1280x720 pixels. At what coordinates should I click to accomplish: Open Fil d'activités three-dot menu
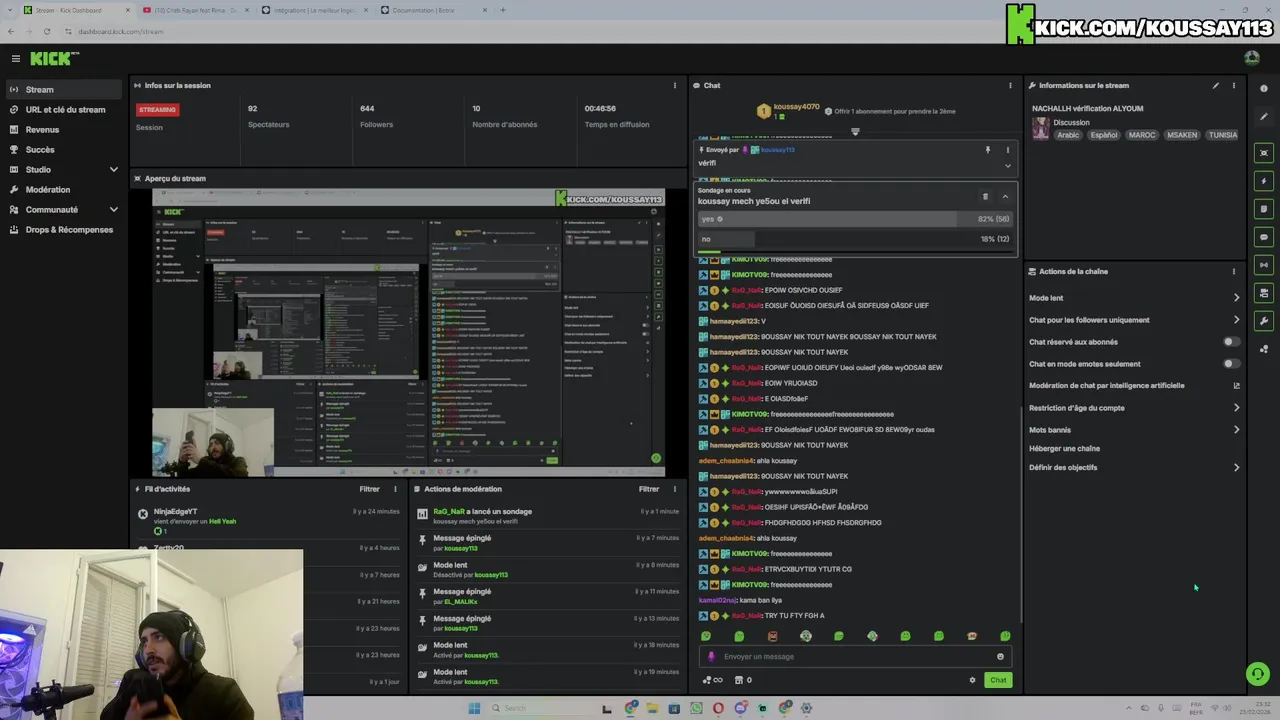pos(395,489)
